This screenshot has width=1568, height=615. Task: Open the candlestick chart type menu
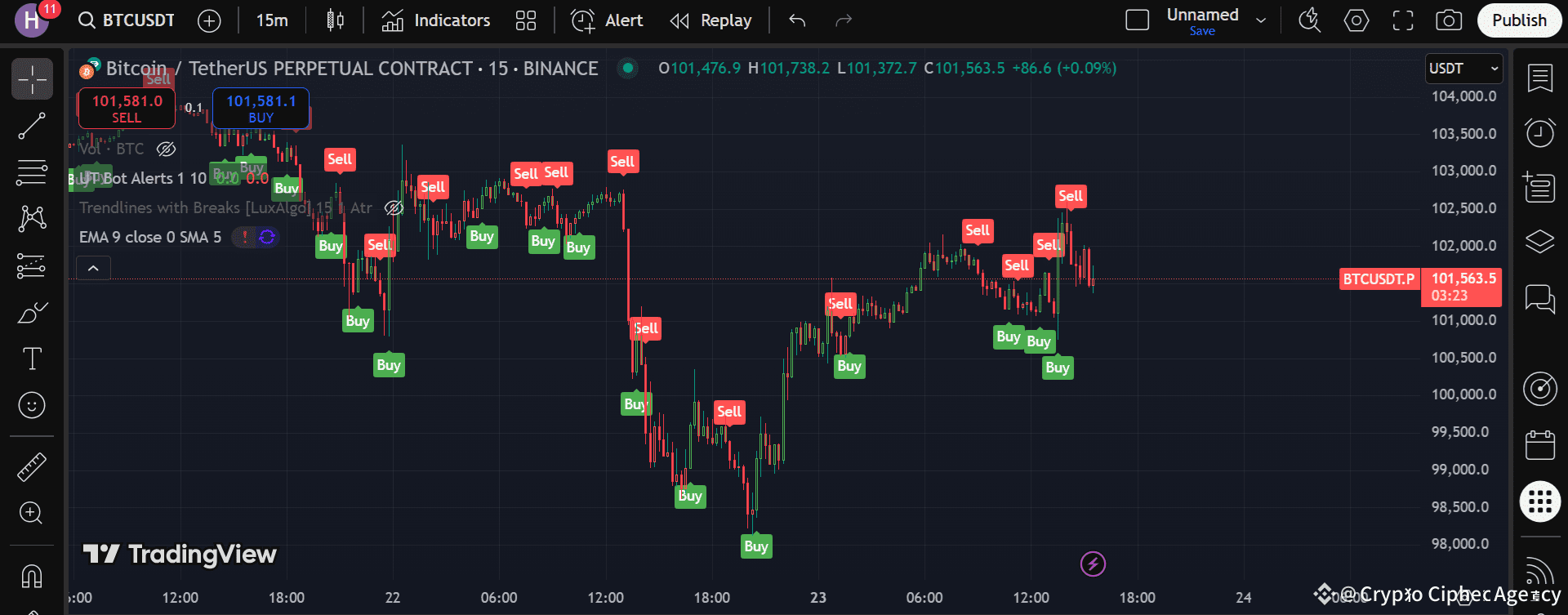pyautogui.click(x=335, y=20)
